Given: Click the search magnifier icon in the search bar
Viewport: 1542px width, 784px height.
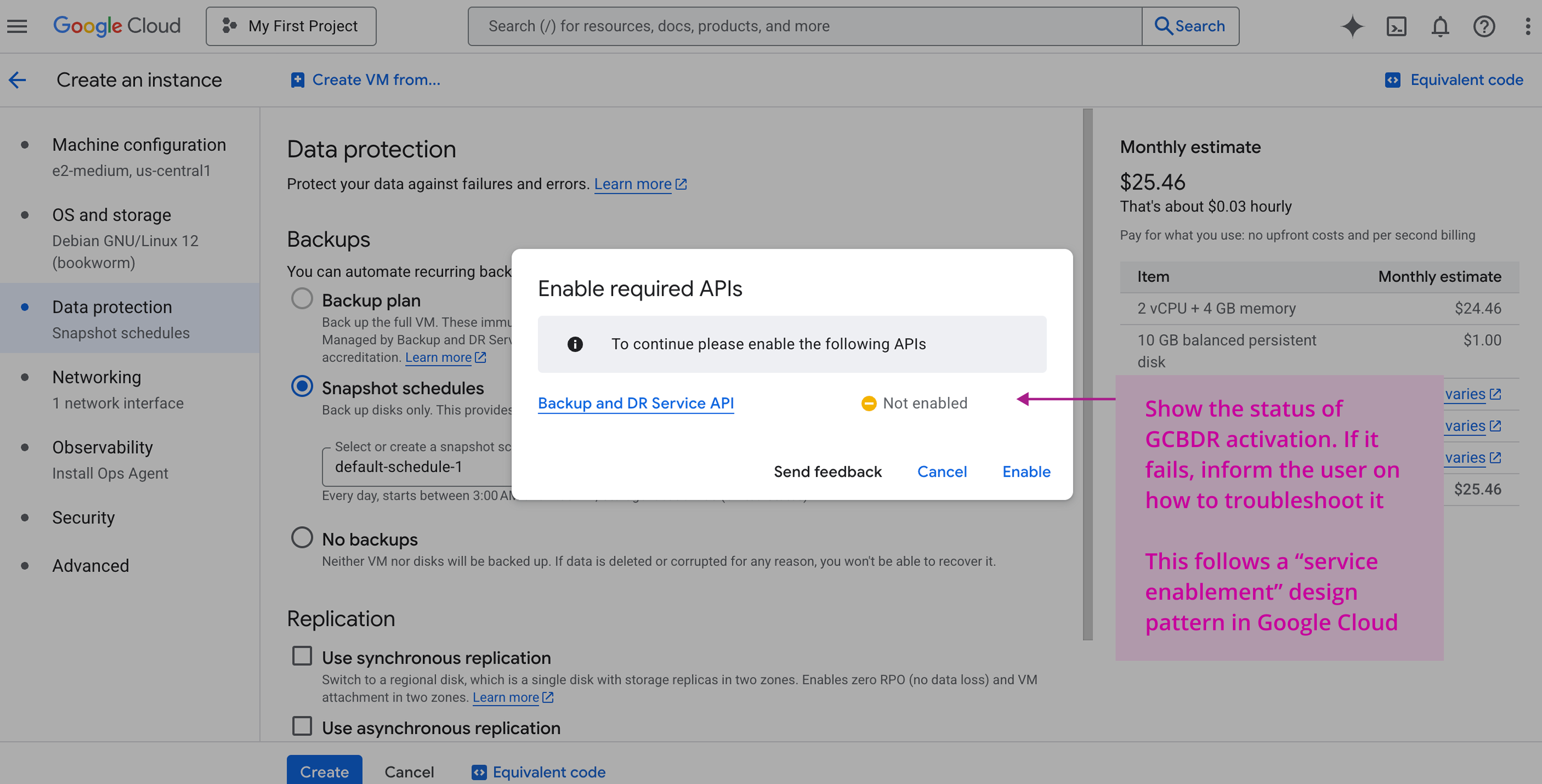Looking at the screenshot, I should 1164,26.
